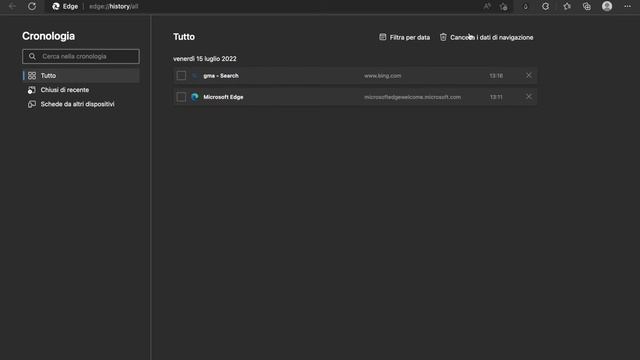Click Cancella i dati di navigazione
640x360 pixels.
[x=487, y=37]
